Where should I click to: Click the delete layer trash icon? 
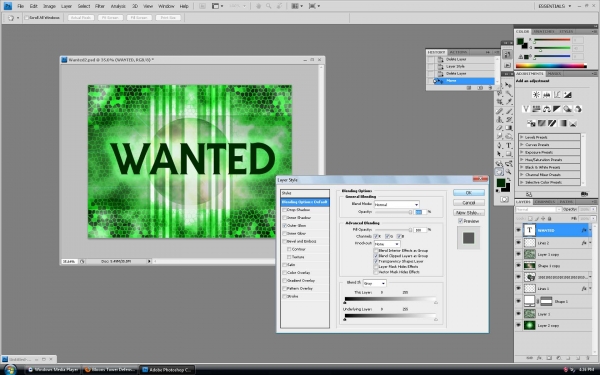point(588,358)
